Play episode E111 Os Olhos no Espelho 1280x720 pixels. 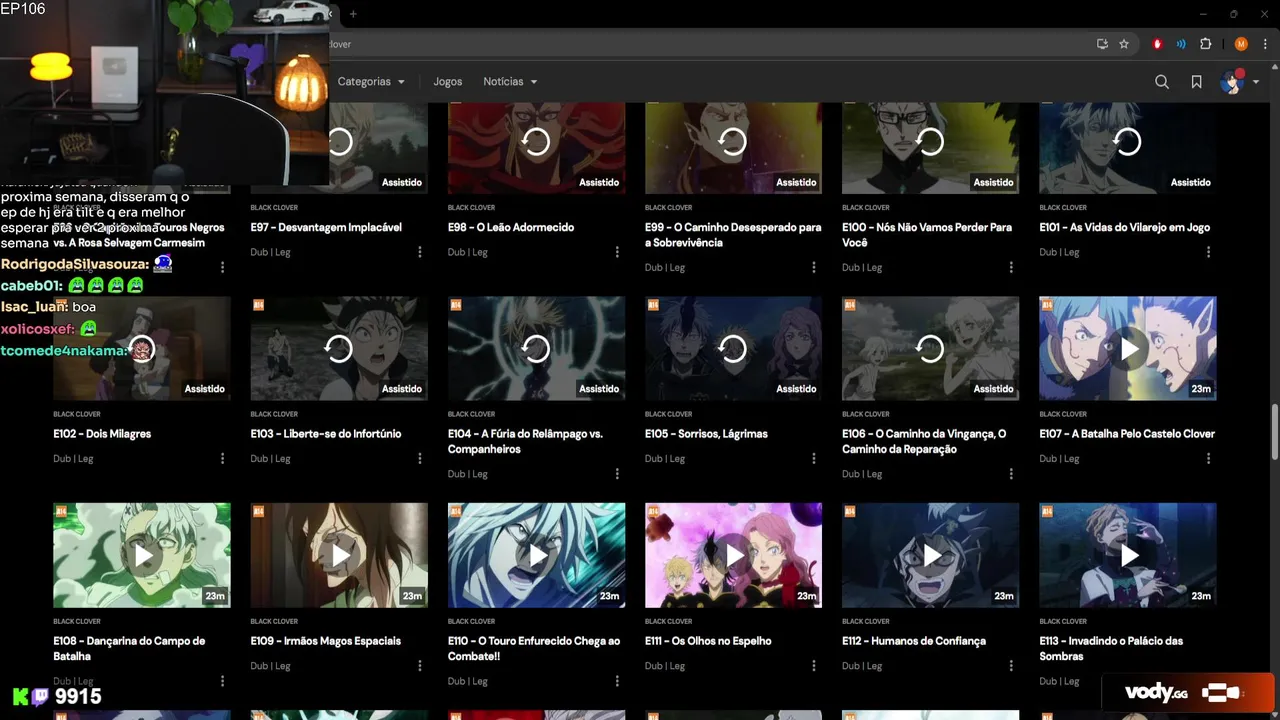[733, 555]
